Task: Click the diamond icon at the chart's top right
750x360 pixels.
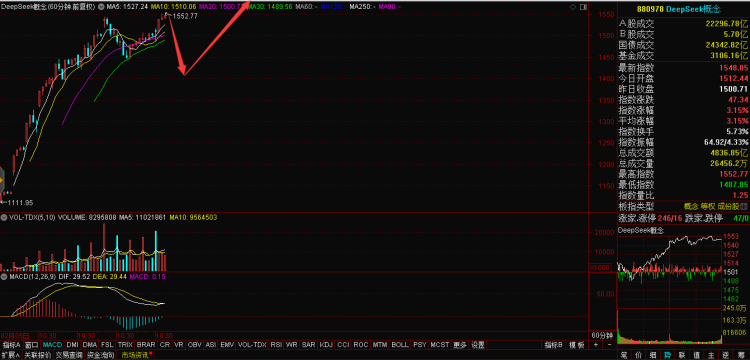Action: pos(573,7)
